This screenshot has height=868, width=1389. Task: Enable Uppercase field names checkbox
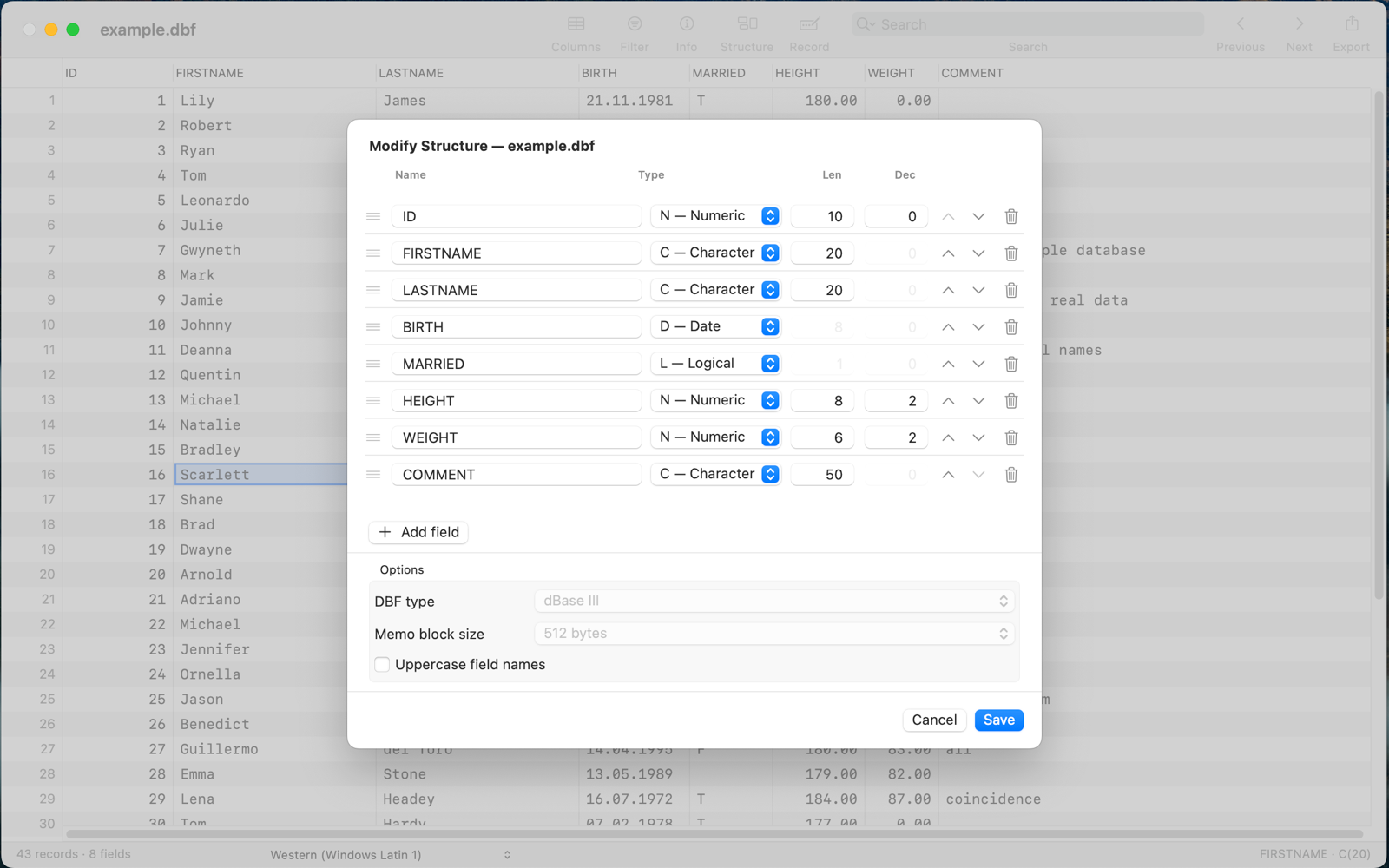tap(382, 665)
